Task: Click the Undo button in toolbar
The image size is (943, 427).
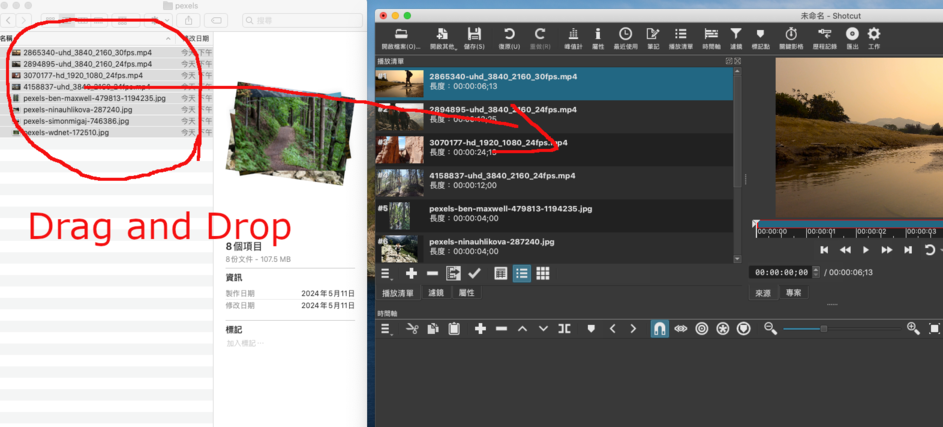Action: tap(508, 36)
